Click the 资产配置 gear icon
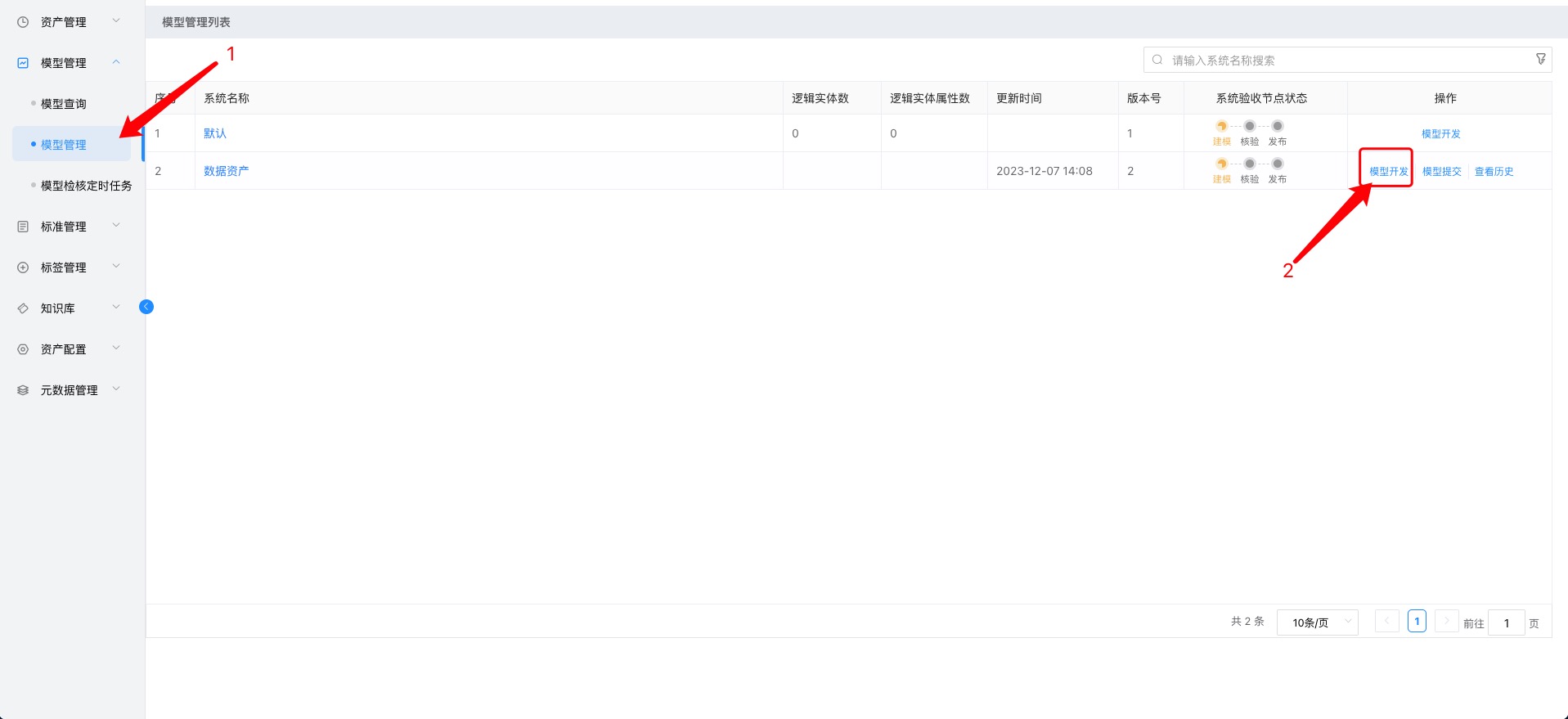 (23, 349)
